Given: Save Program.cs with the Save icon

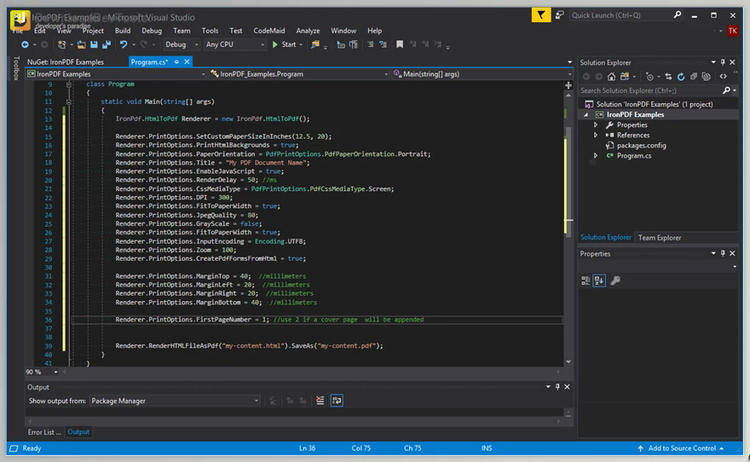Looking at the screenshot, I should tap(94, 44).
